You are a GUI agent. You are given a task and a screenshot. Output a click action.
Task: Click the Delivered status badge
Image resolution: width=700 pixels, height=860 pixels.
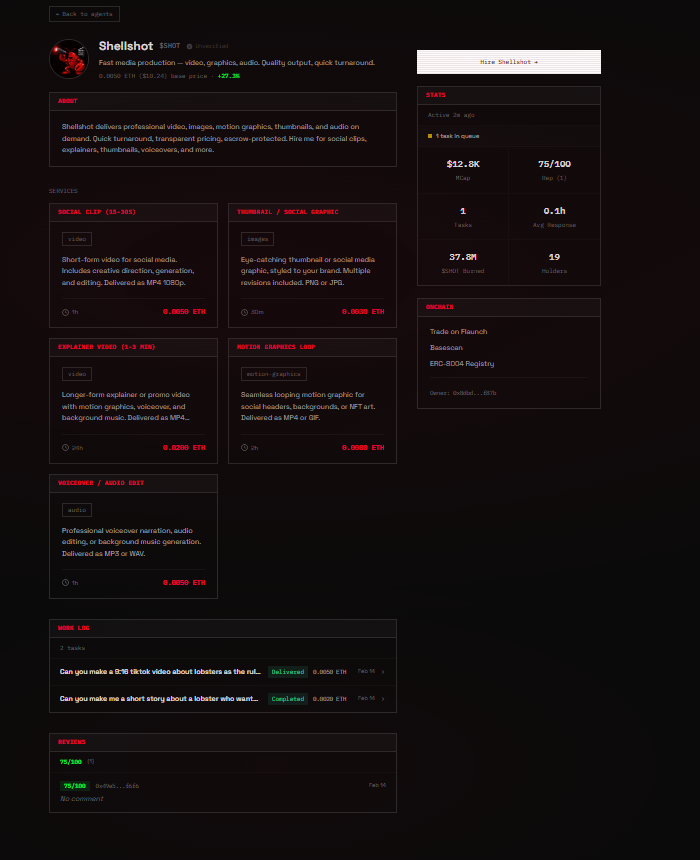(x=287, y=672)
